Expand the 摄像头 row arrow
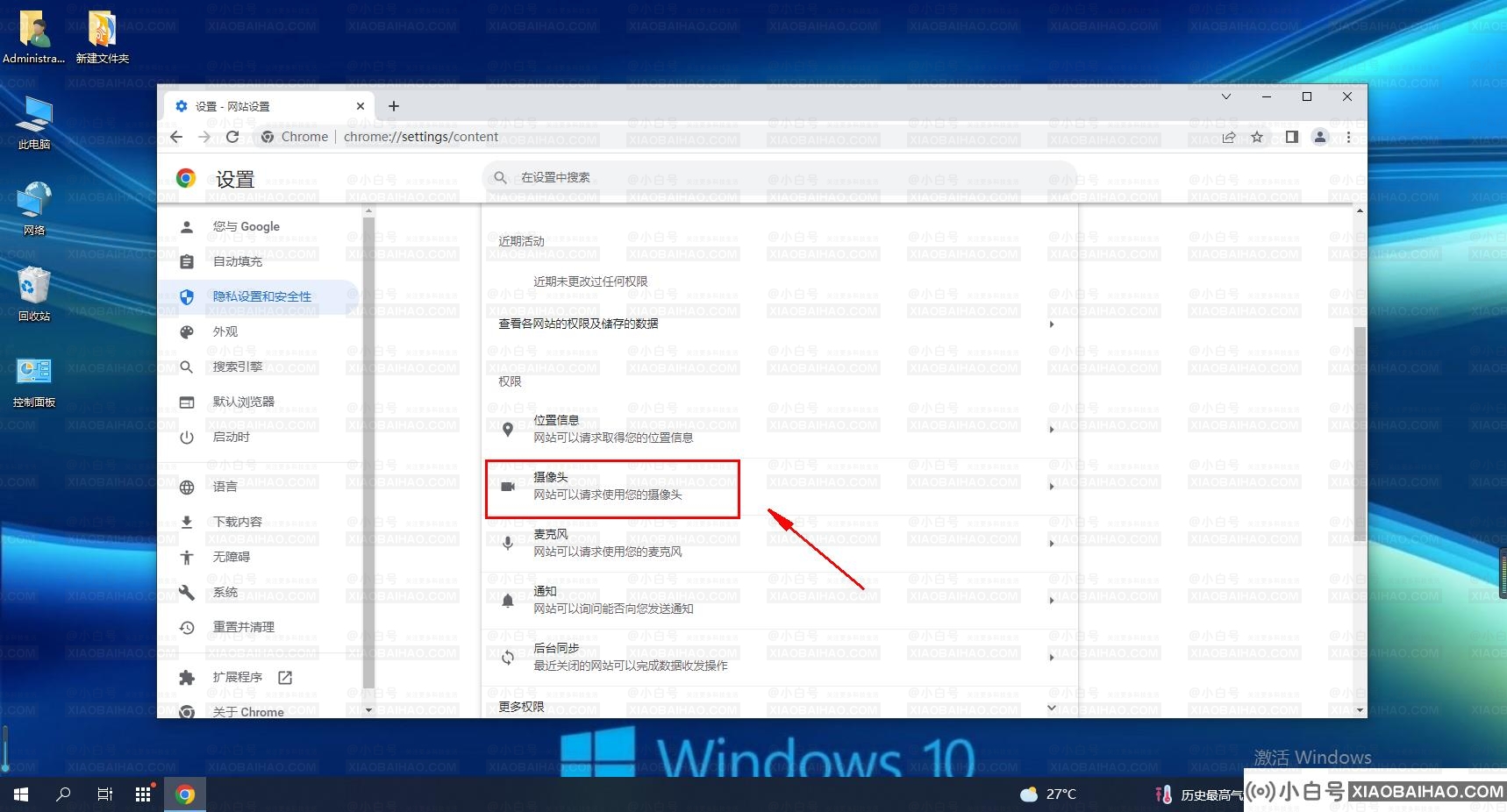The width and height of the screenshot is (1507, 812). [x=1051, y=487]
